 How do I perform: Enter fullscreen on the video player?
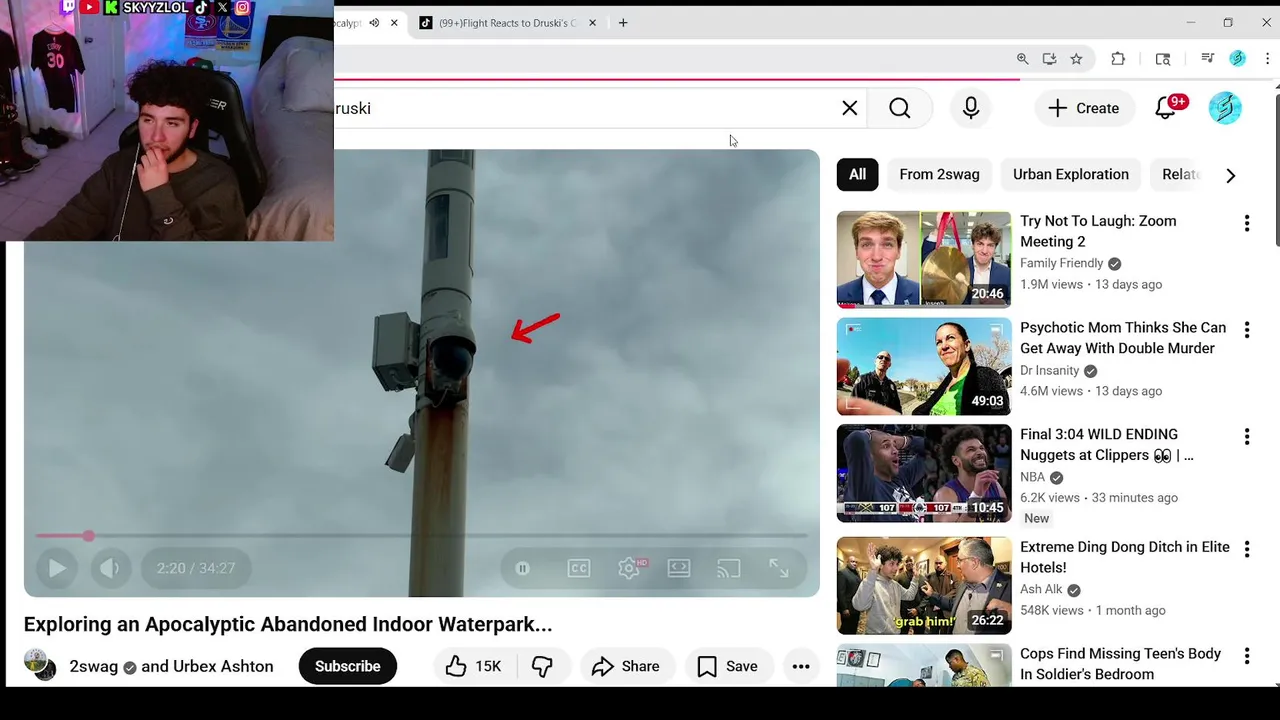click(779, 568)
